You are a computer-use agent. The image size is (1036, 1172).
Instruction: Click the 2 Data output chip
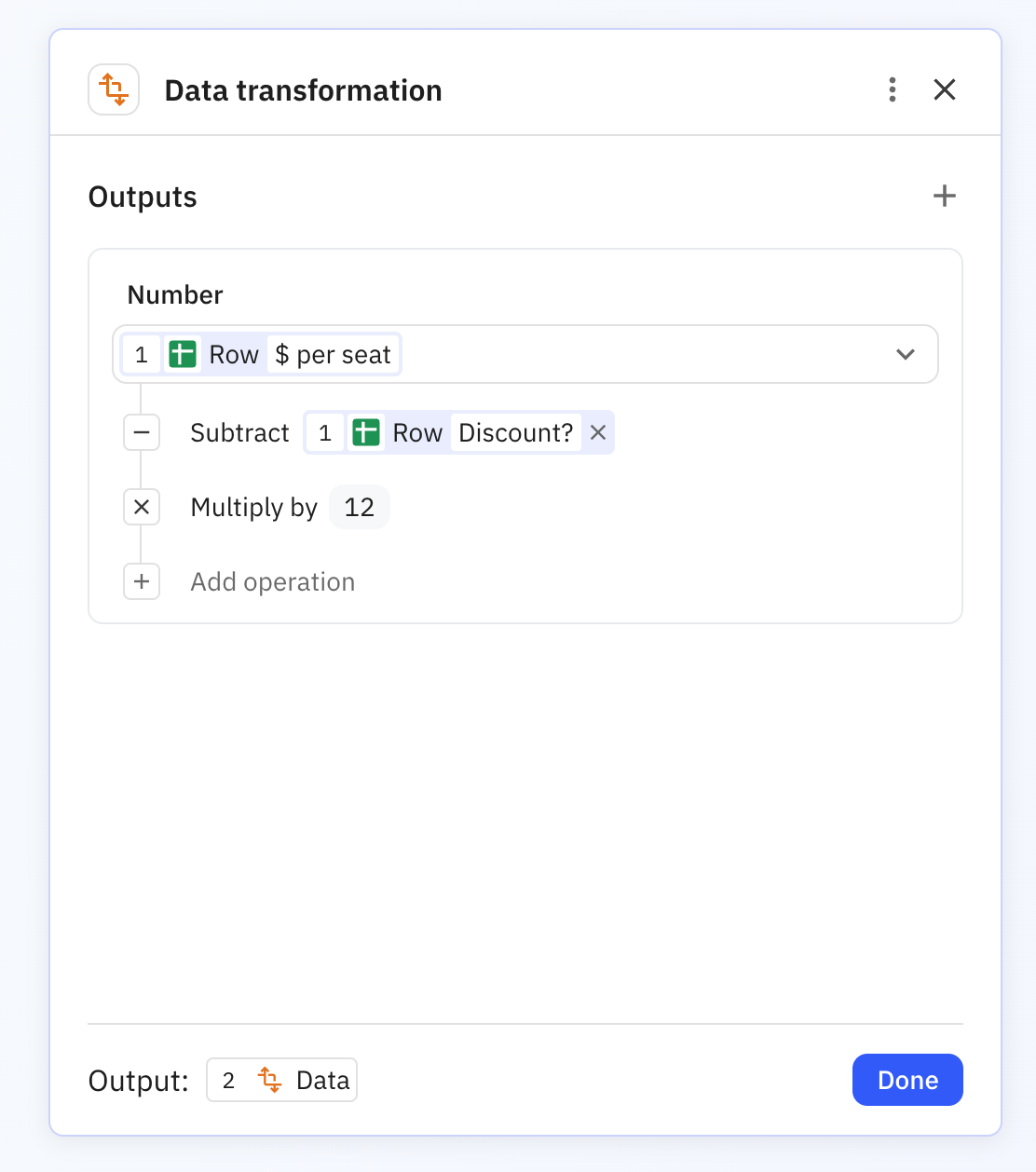[281, 1080]
